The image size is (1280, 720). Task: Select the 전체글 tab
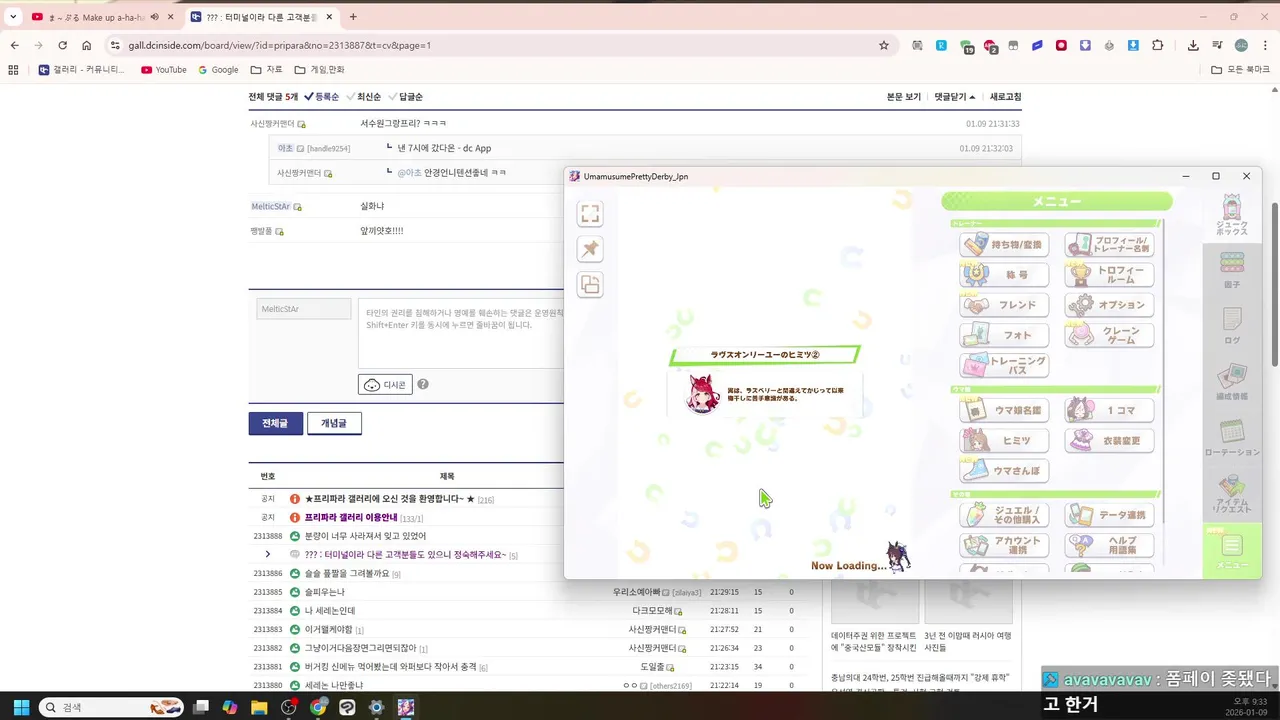tap(275, 423)
